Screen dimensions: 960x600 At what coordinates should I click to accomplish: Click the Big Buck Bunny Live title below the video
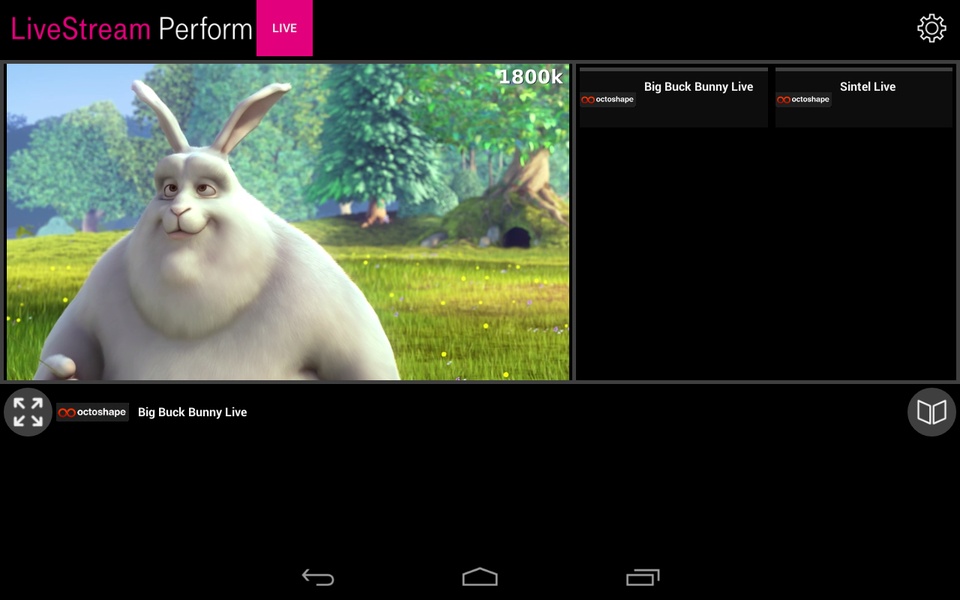[x=192, y=412]
